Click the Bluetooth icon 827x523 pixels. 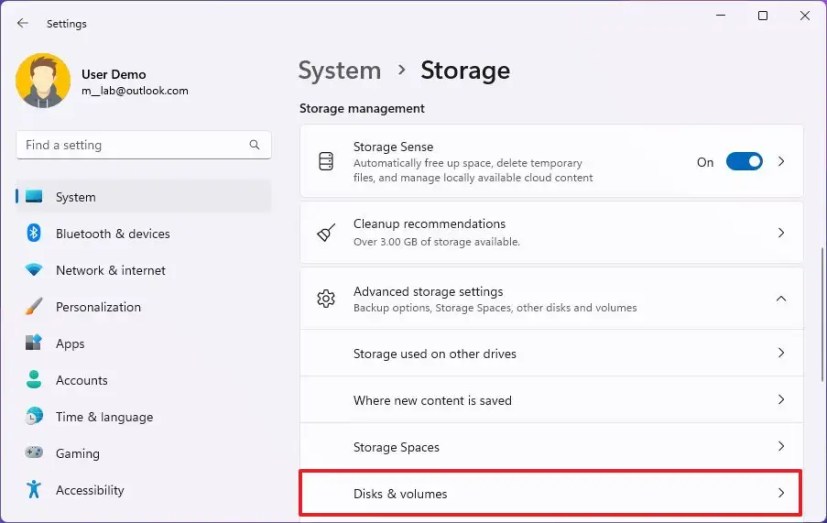tap(34, 233)
